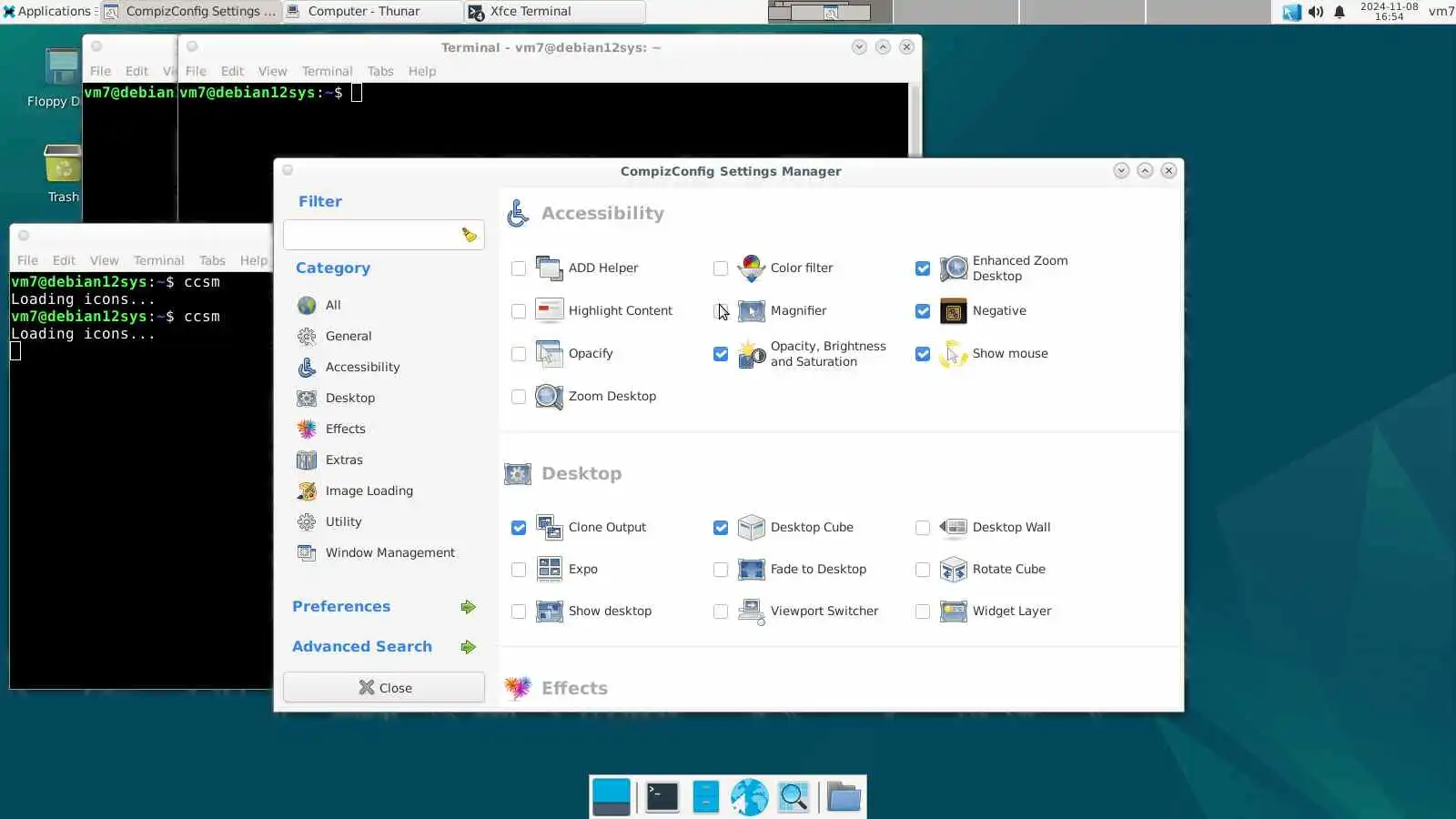Click the network icon in the top panel

click(x=1292, y=12)
